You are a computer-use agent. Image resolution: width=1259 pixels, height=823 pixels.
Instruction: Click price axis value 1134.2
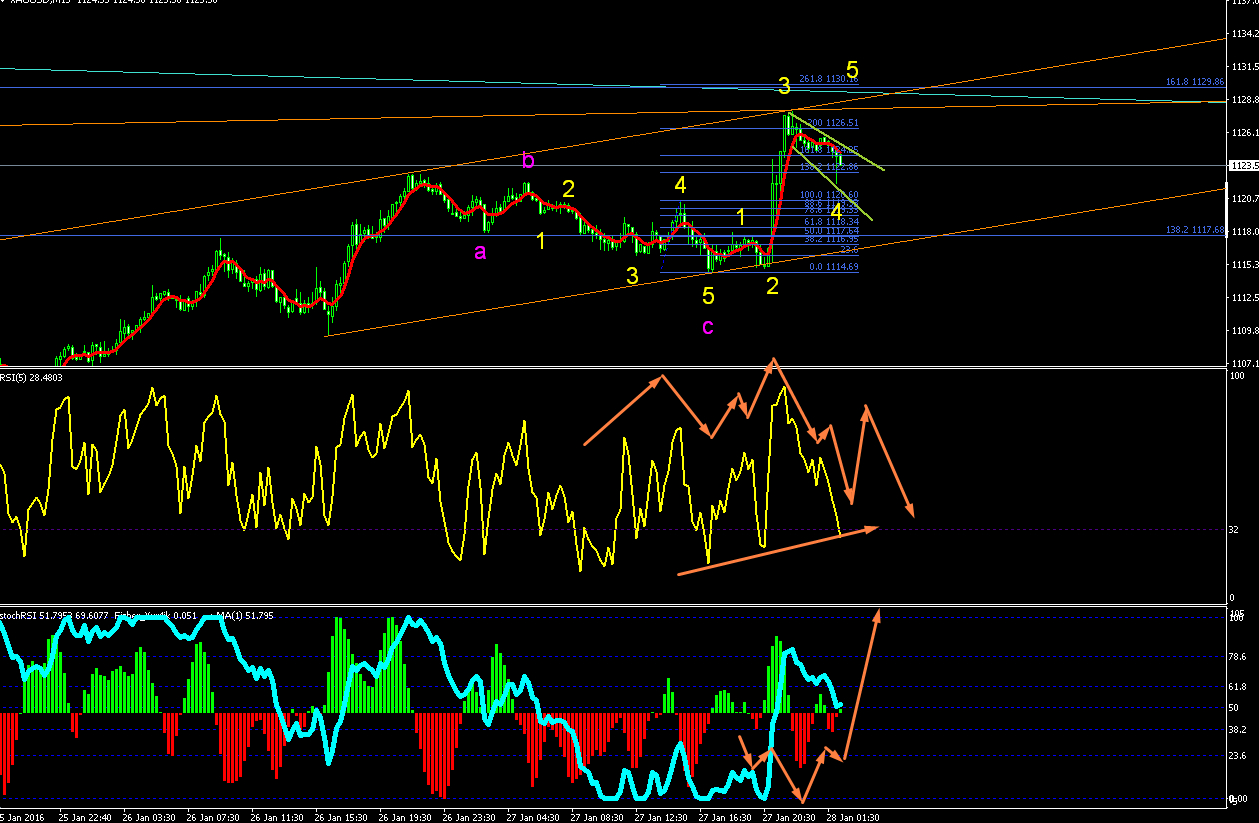pyautogui.click(x=1246, y=34)
